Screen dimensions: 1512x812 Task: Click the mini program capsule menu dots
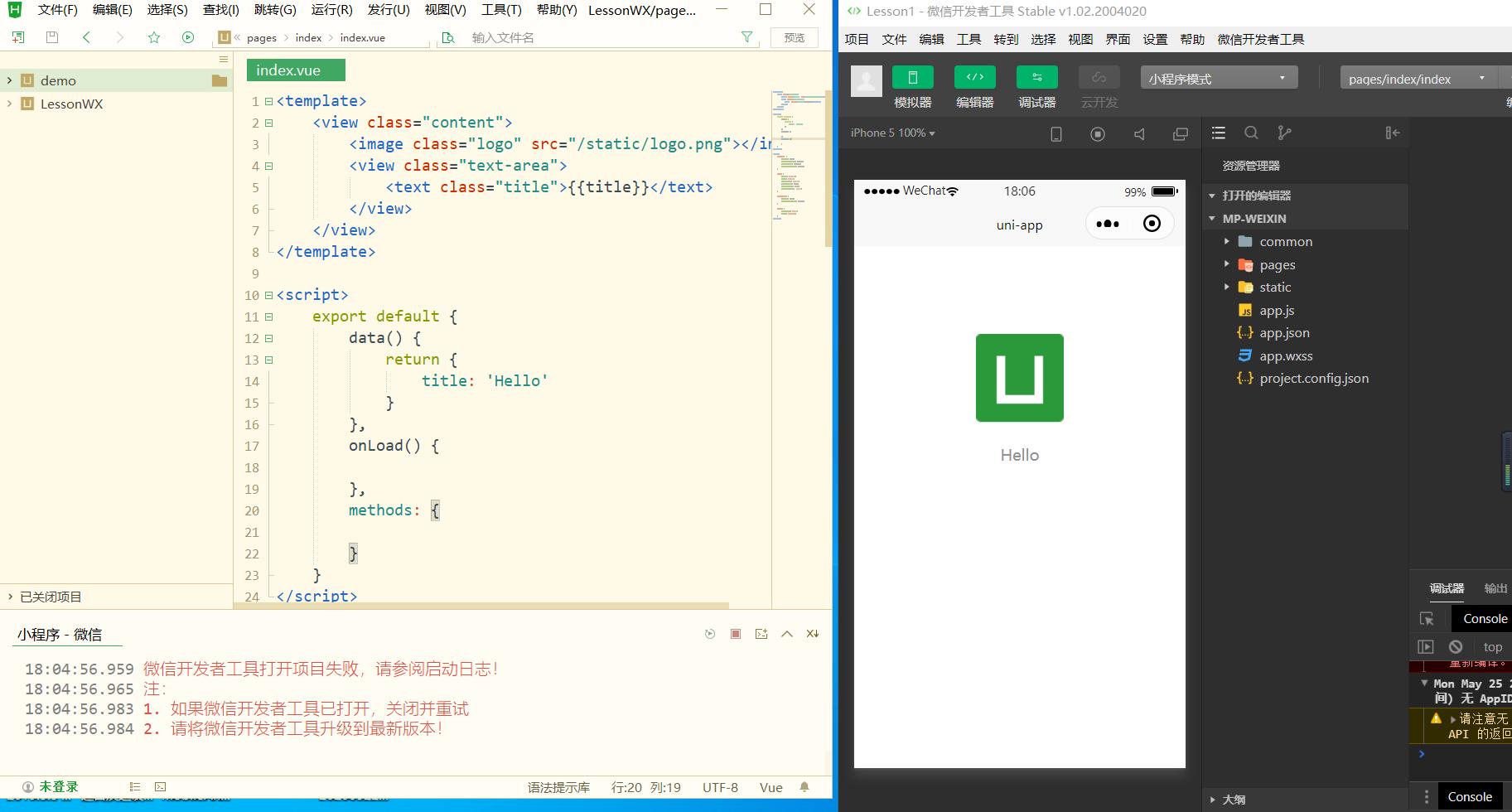(x=1108, y=224)
